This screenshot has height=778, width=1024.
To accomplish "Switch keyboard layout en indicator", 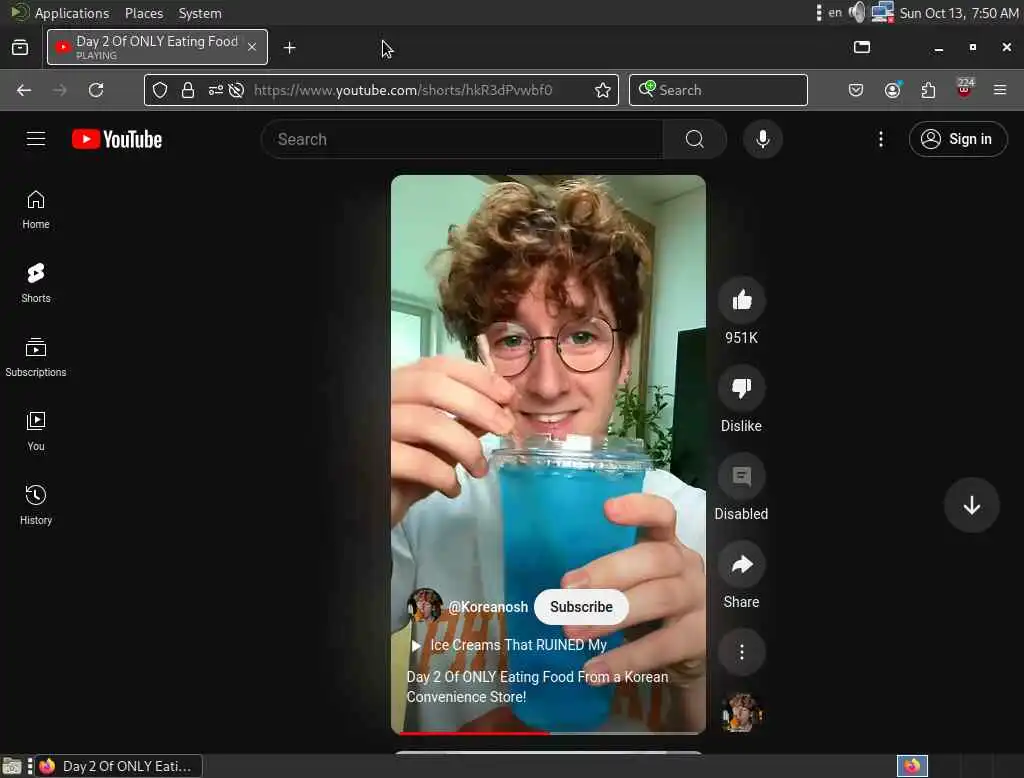I will point(835,12).
